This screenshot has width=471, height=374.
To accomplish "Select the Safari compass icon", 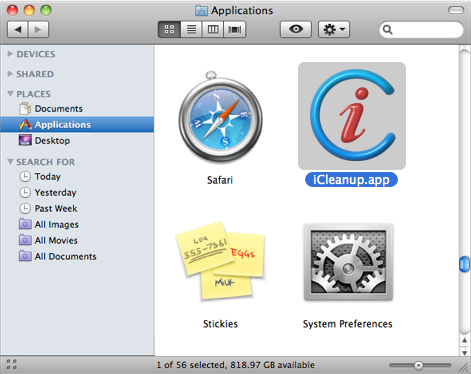I will point(220,117).
